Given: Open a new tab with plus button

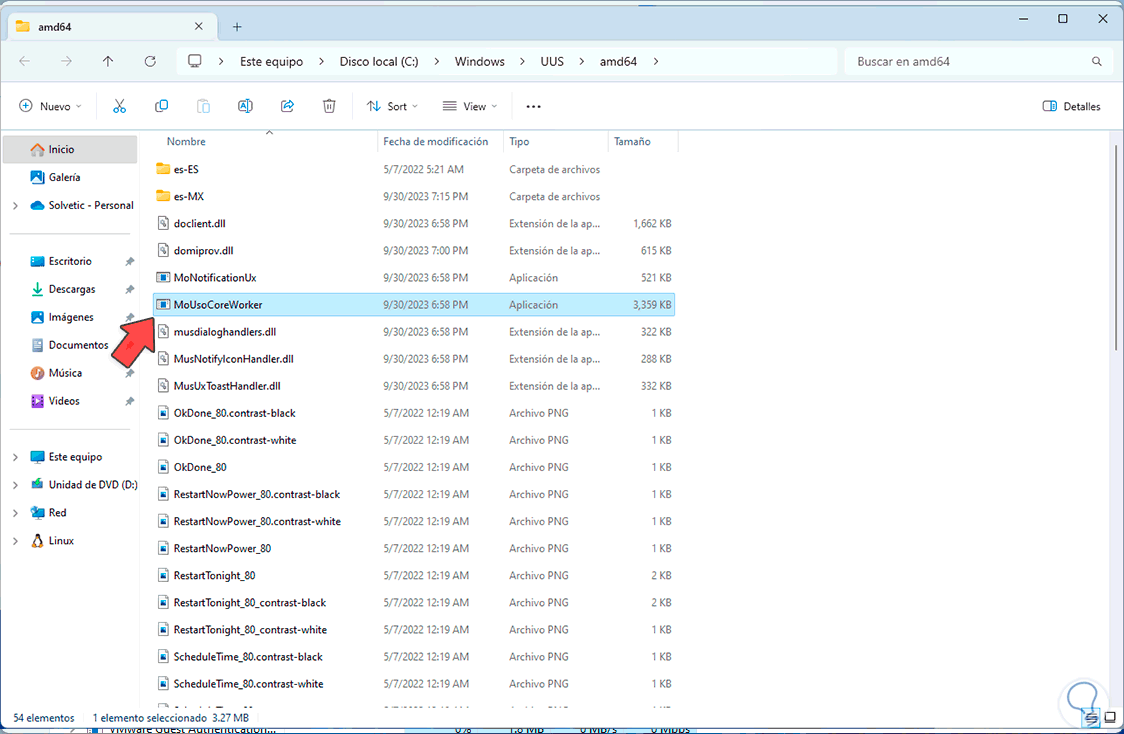Looking at the screenshot, I should [x=237, y=27].
